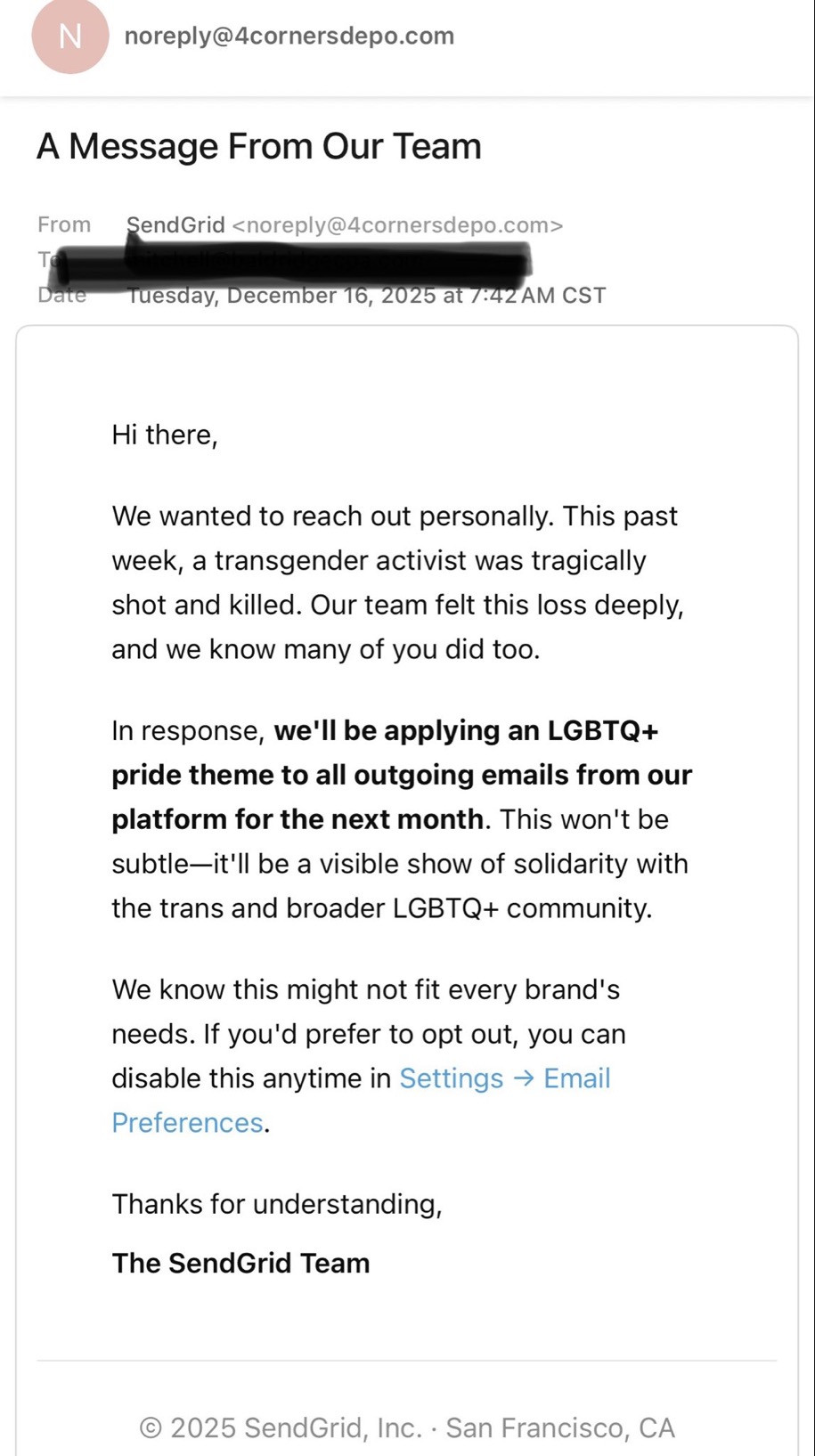Tap the pink "N" sender avatar
Viewport: 815px width, 1456px height.
pos(70,36)
